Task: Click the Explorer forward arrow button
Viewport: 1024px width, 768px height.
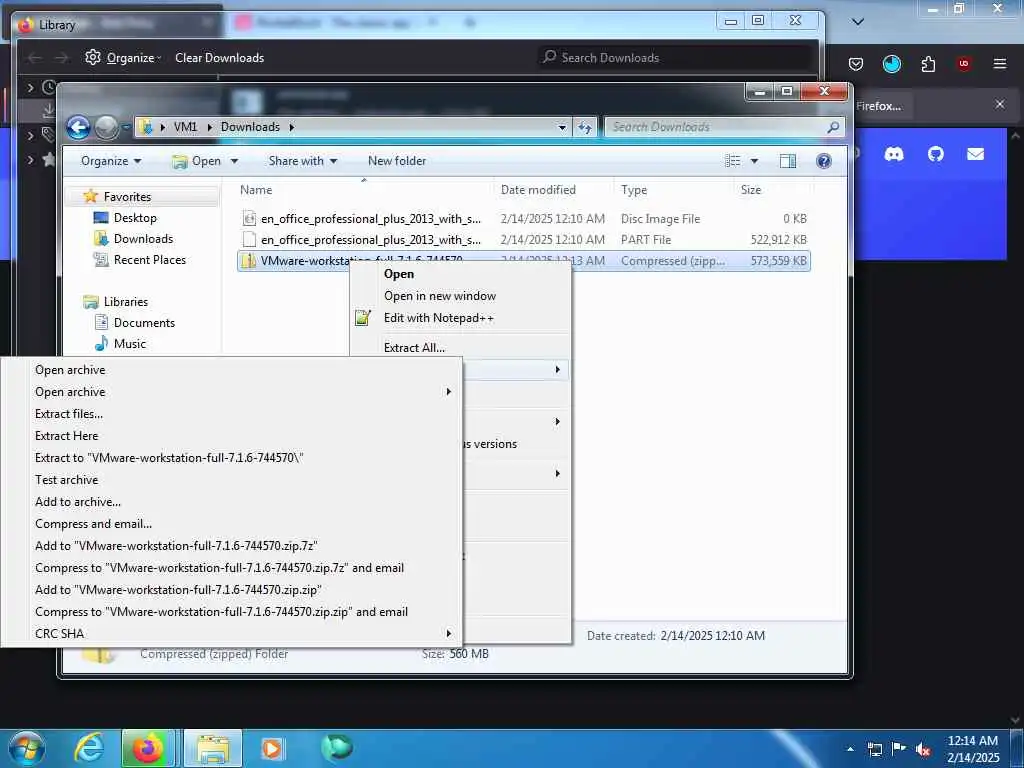Action: pyautogui.click(x=106, y=127)
